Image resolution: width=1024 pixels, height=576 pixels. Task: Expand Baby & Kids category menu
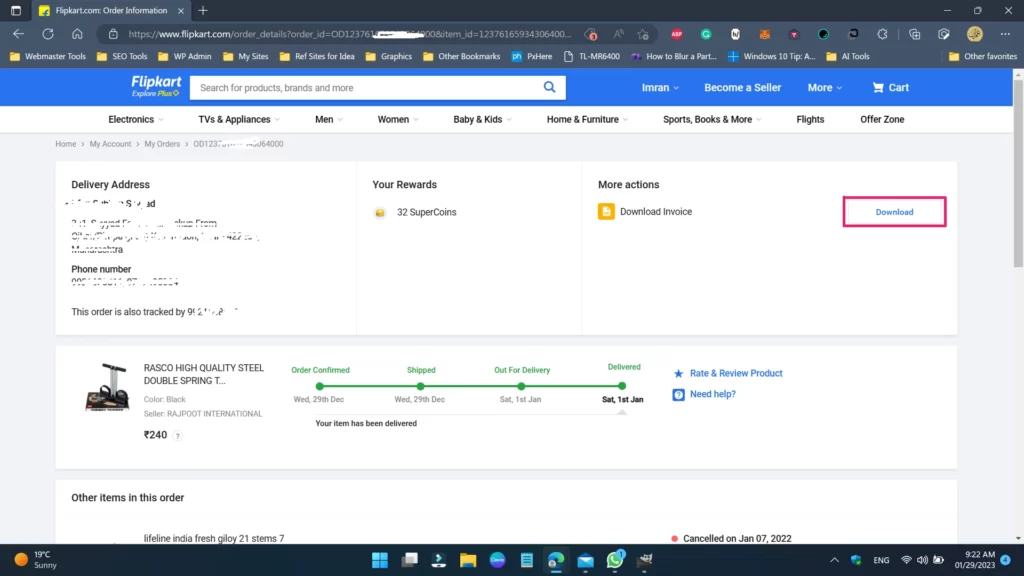[x=483, y=120]
